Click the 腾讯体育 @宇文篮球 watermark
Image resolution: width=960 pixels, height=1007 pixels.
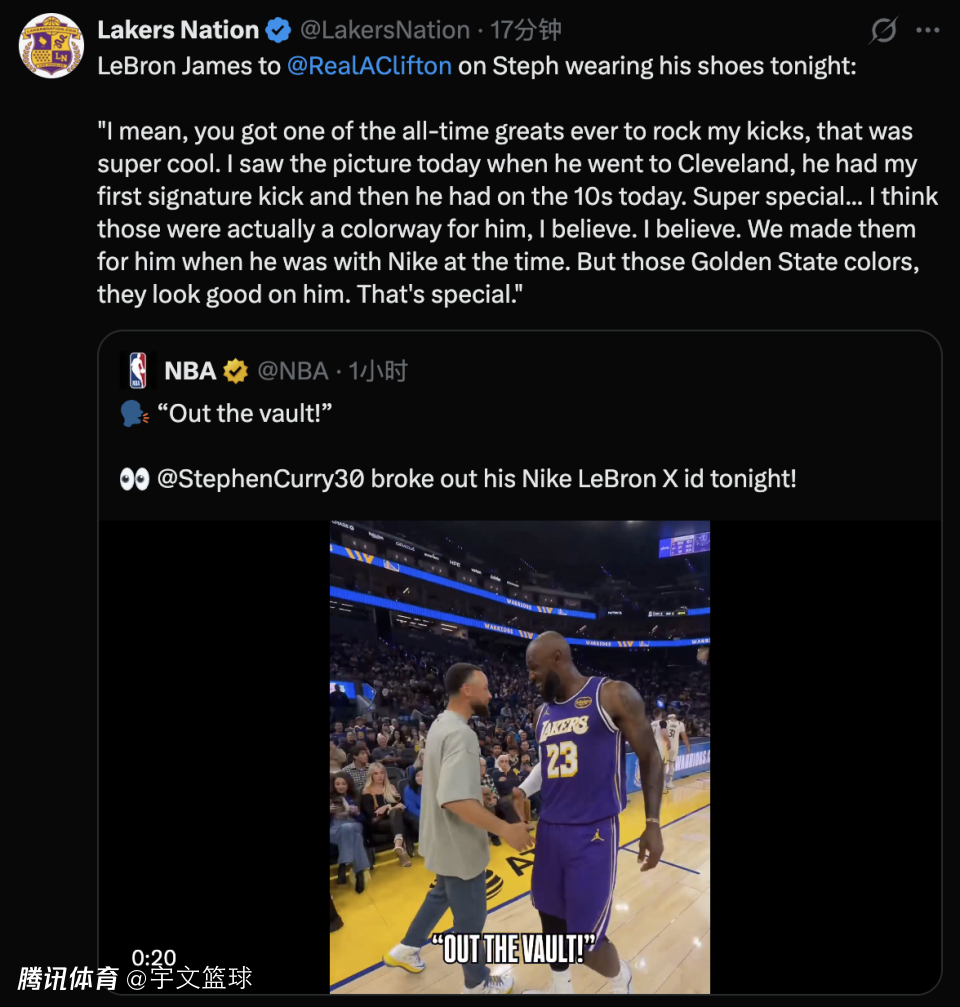(x=135, y=978)
